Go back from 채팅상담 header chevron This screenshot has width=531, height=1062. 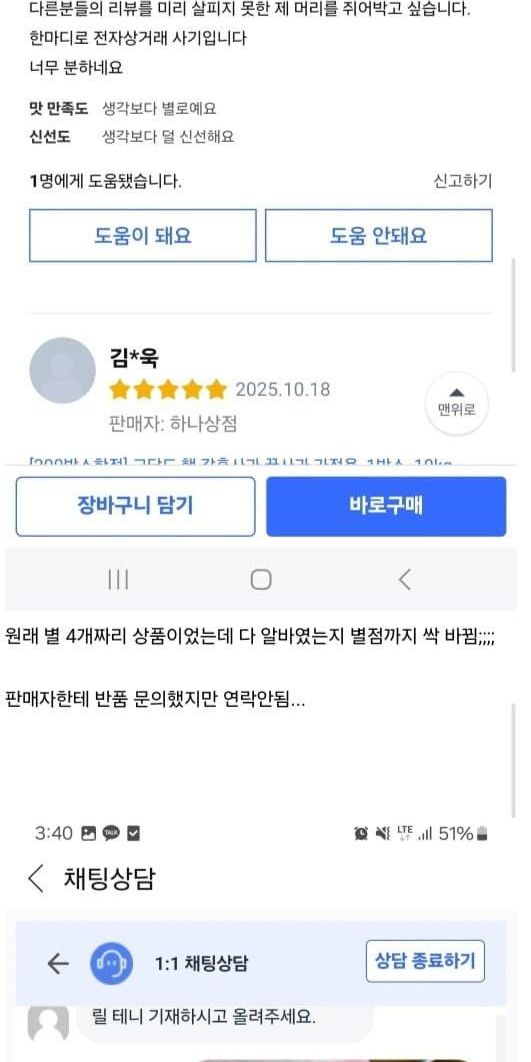point(36,878)
